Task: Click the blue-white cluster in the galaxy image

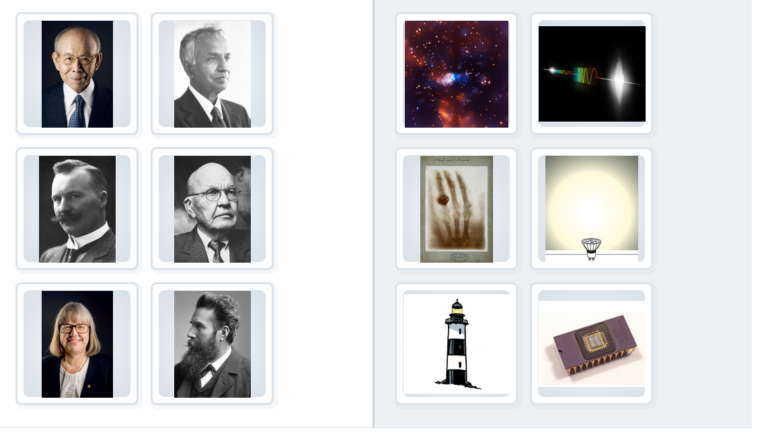Action: 450,78
